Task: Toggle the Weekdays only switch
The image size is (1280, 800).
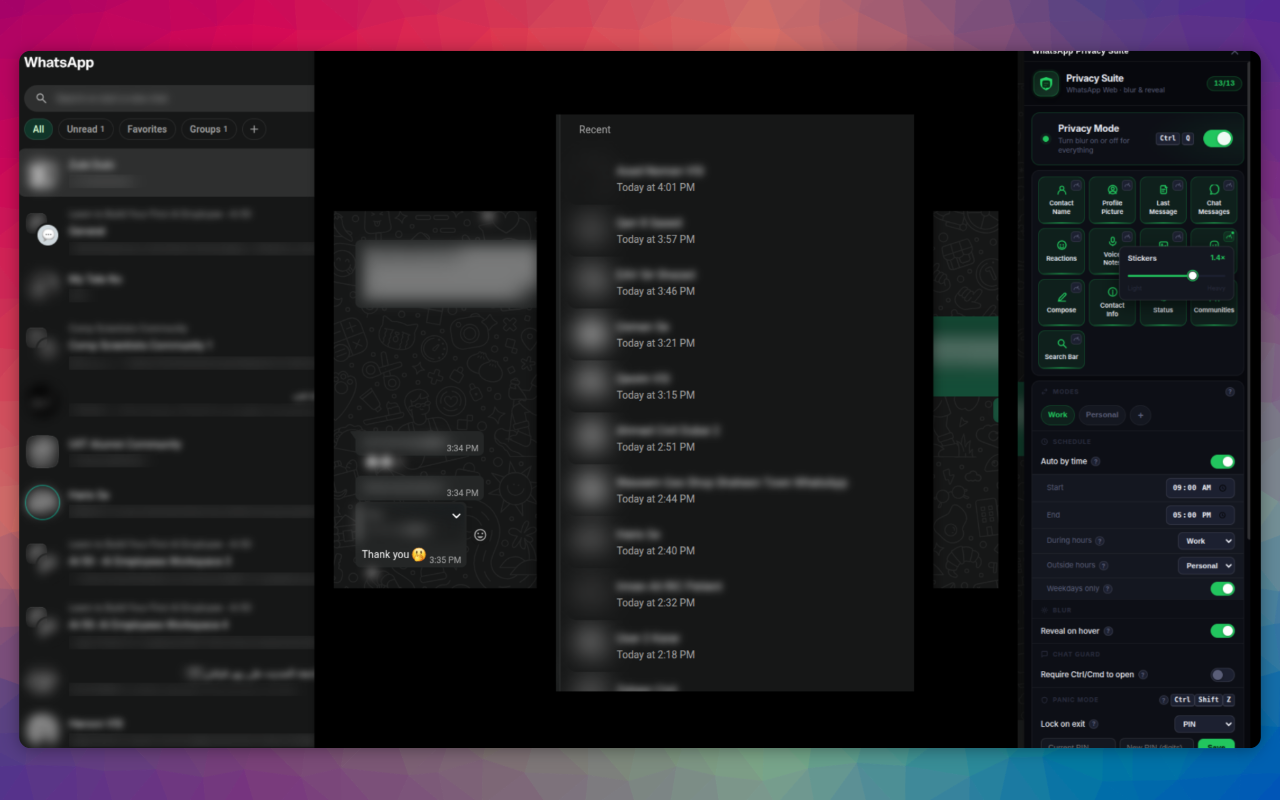Action: (1223, 589)
